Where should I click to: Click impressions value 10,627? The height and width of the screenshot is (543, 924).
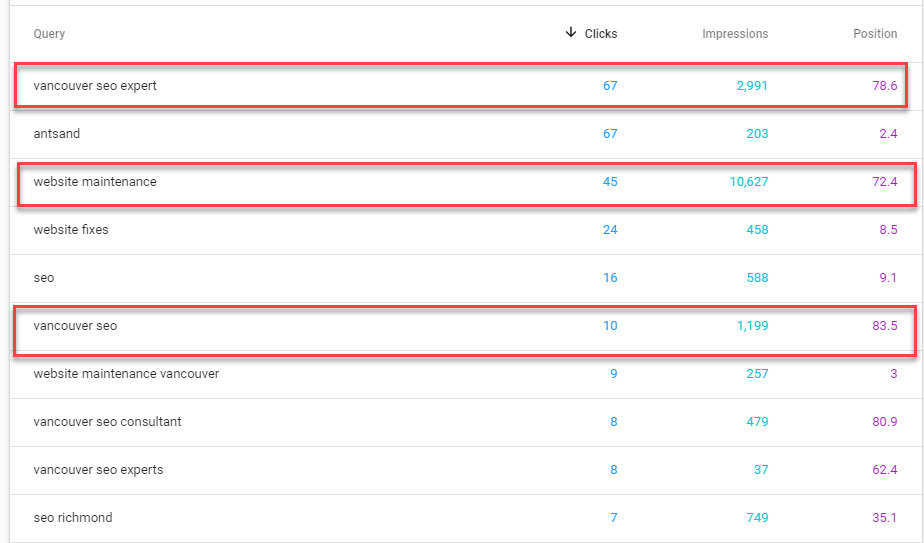click(748, 182)
